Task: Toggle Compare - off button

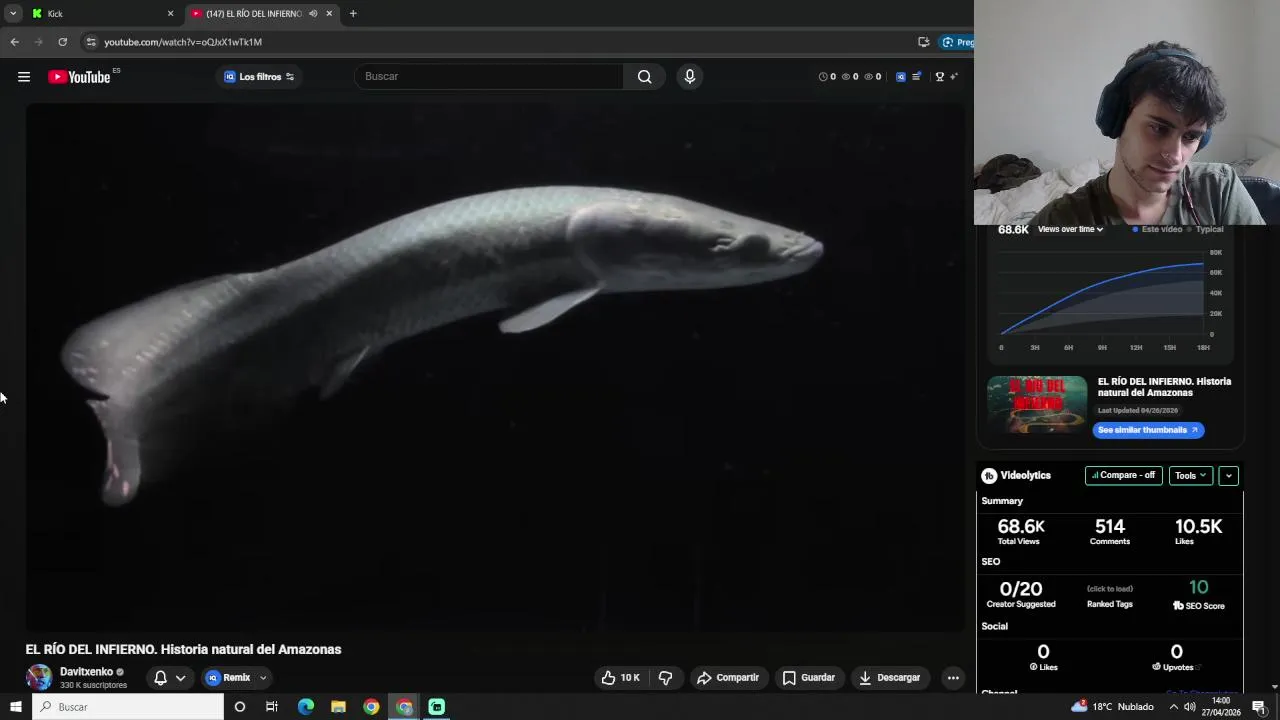Action: point(1123,476)
